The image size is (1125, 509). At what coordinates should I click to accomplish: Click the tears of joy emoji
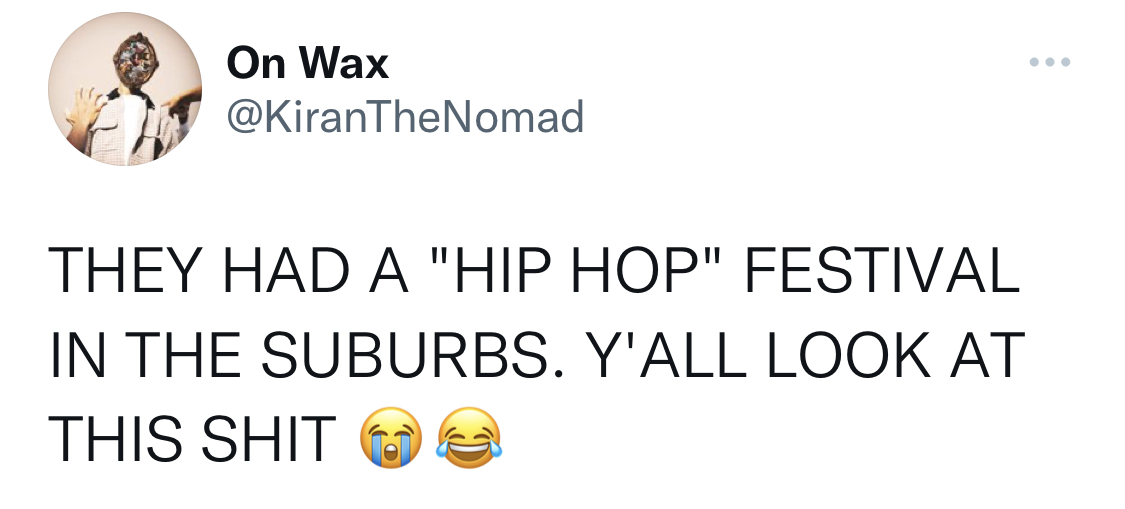pos(470,437)
